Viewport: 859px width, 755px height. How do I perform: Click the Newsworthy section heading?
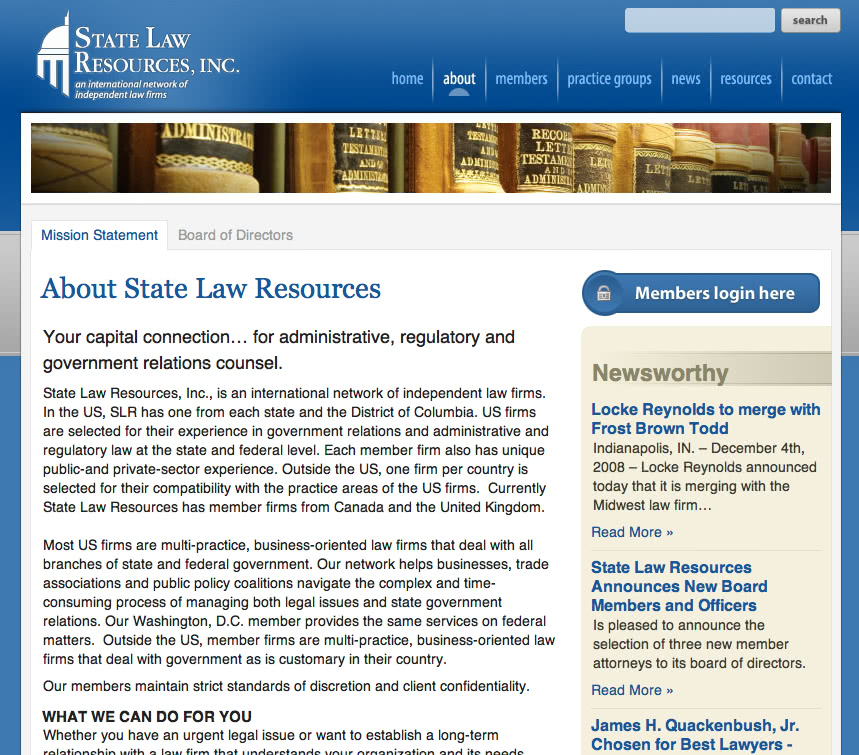pos(660,373)
